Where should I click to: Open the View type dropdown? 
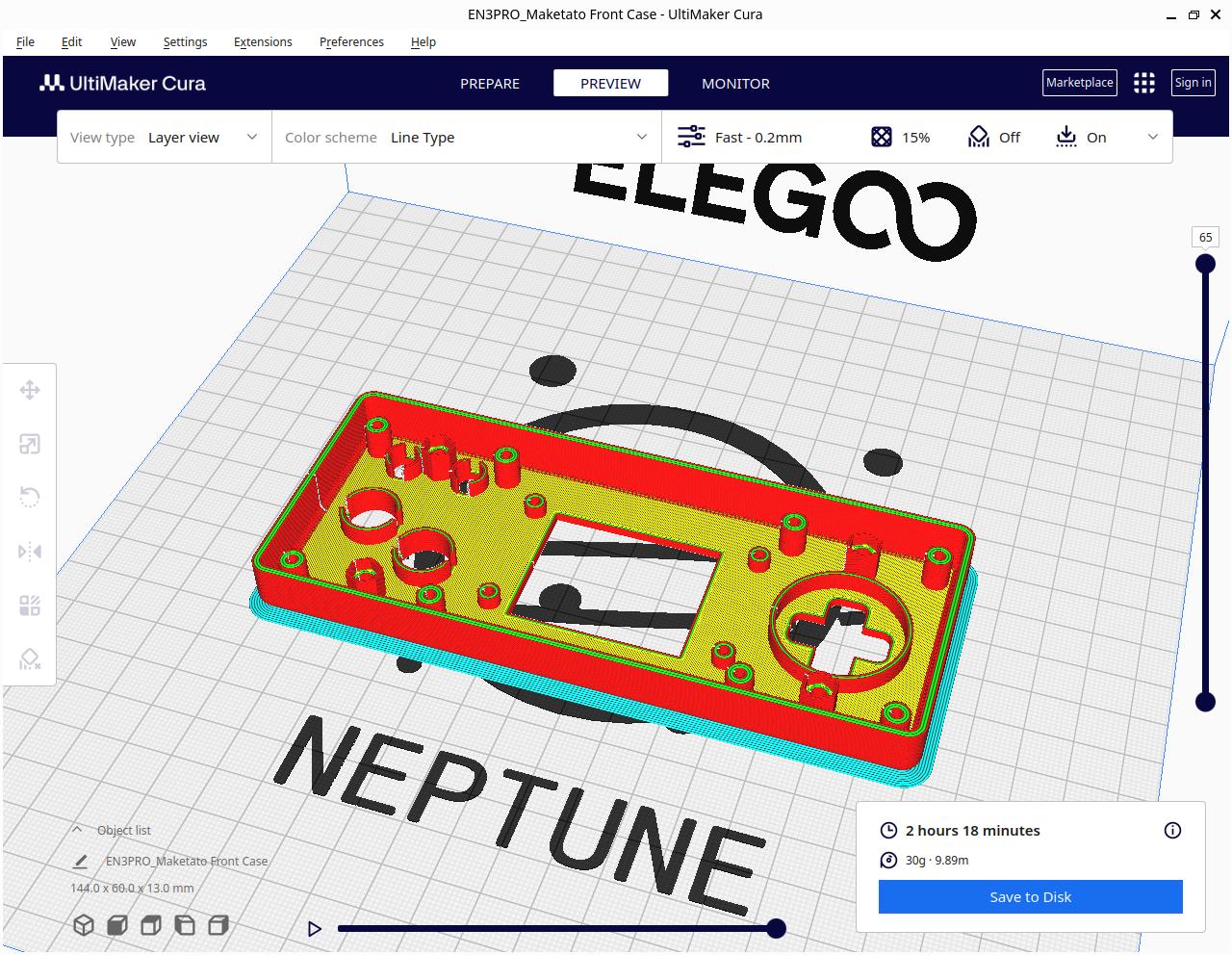click(x=165, y=137)
